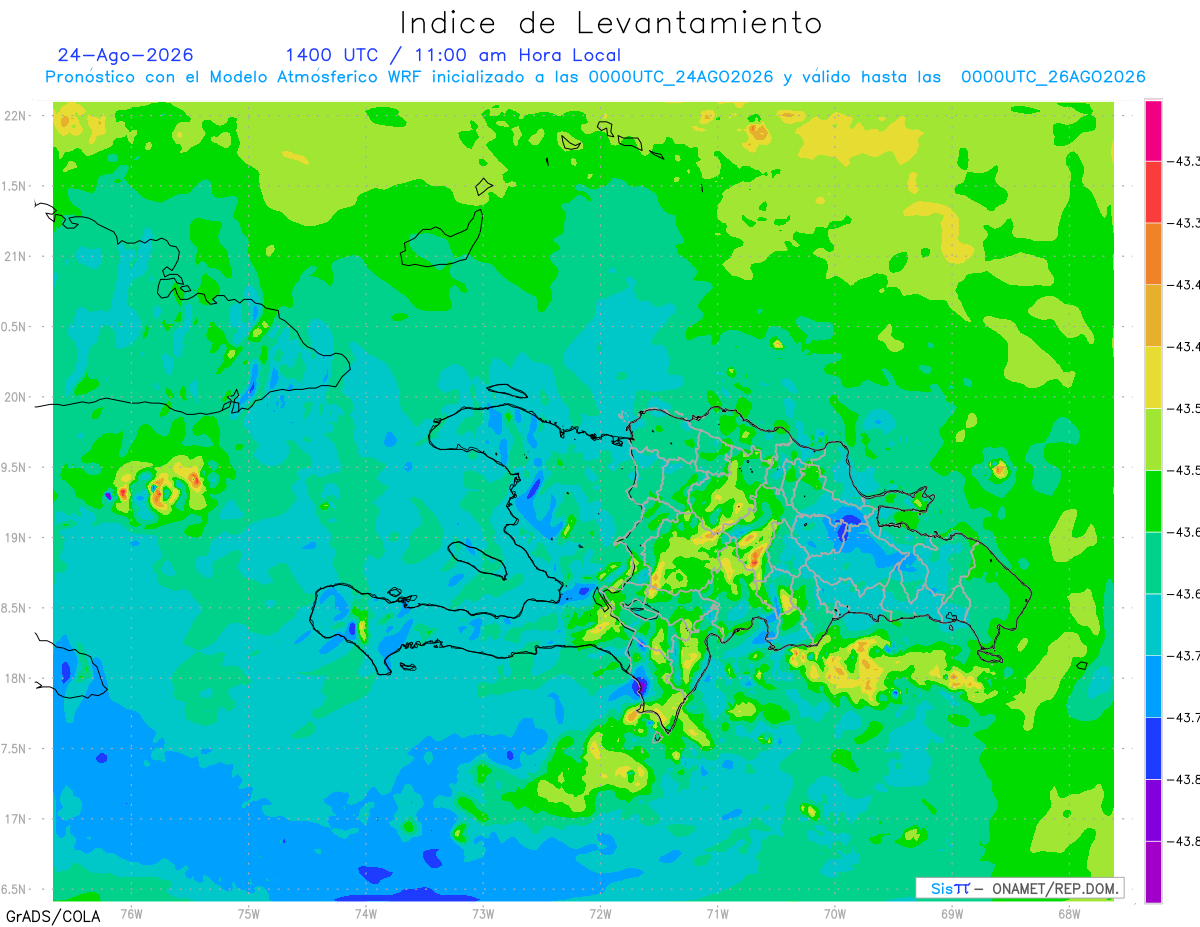1200x927 pixels.
Task: Click the truncated '9.5N' latitude label
Action: [x=13, y=468]
